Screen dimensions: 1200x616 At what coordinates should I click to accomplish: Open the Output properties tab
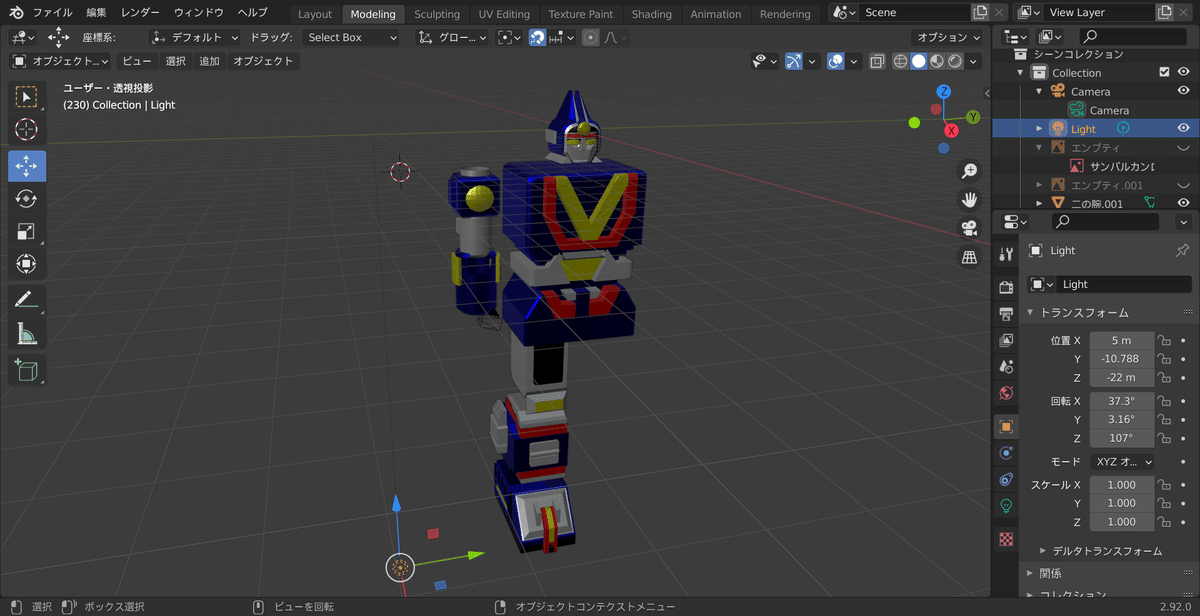click(1006, 314)
